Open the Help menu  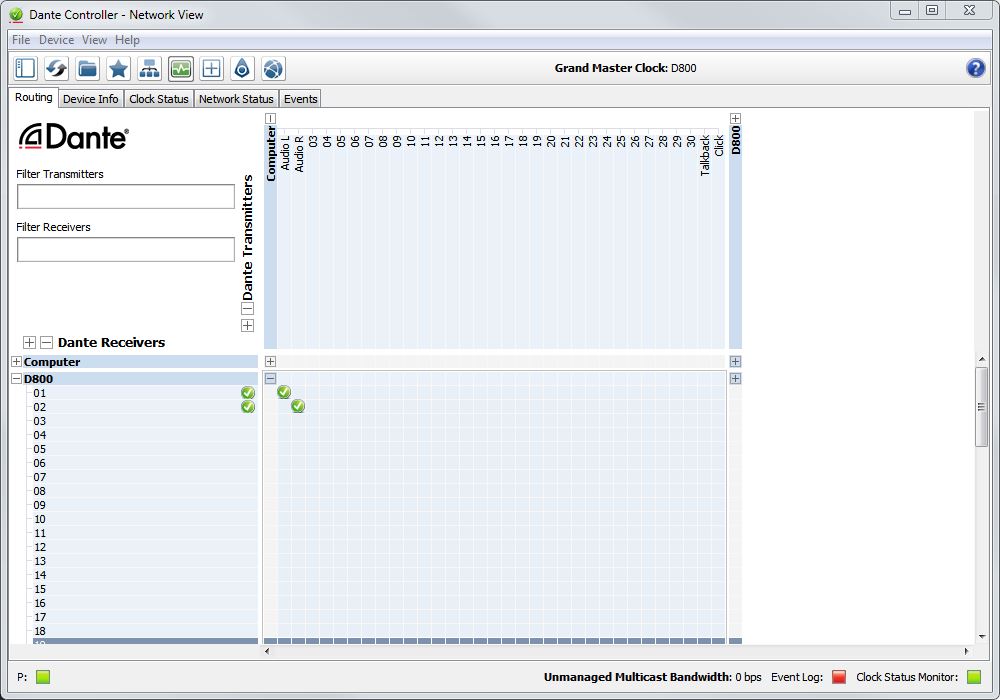pyautogui.click(x=127, y=40)
